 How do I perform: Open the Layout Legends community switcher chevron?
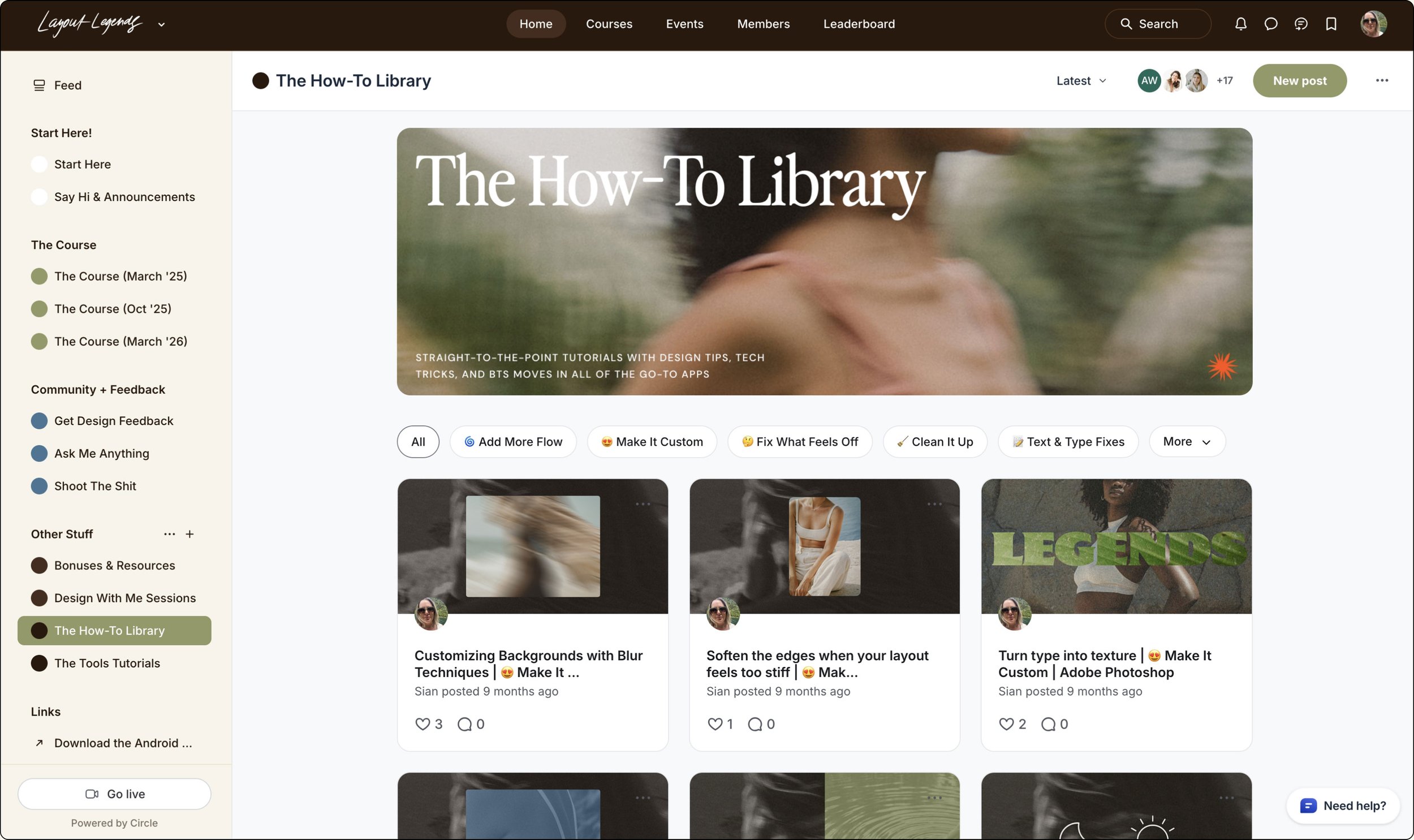[x=161, y=24]
